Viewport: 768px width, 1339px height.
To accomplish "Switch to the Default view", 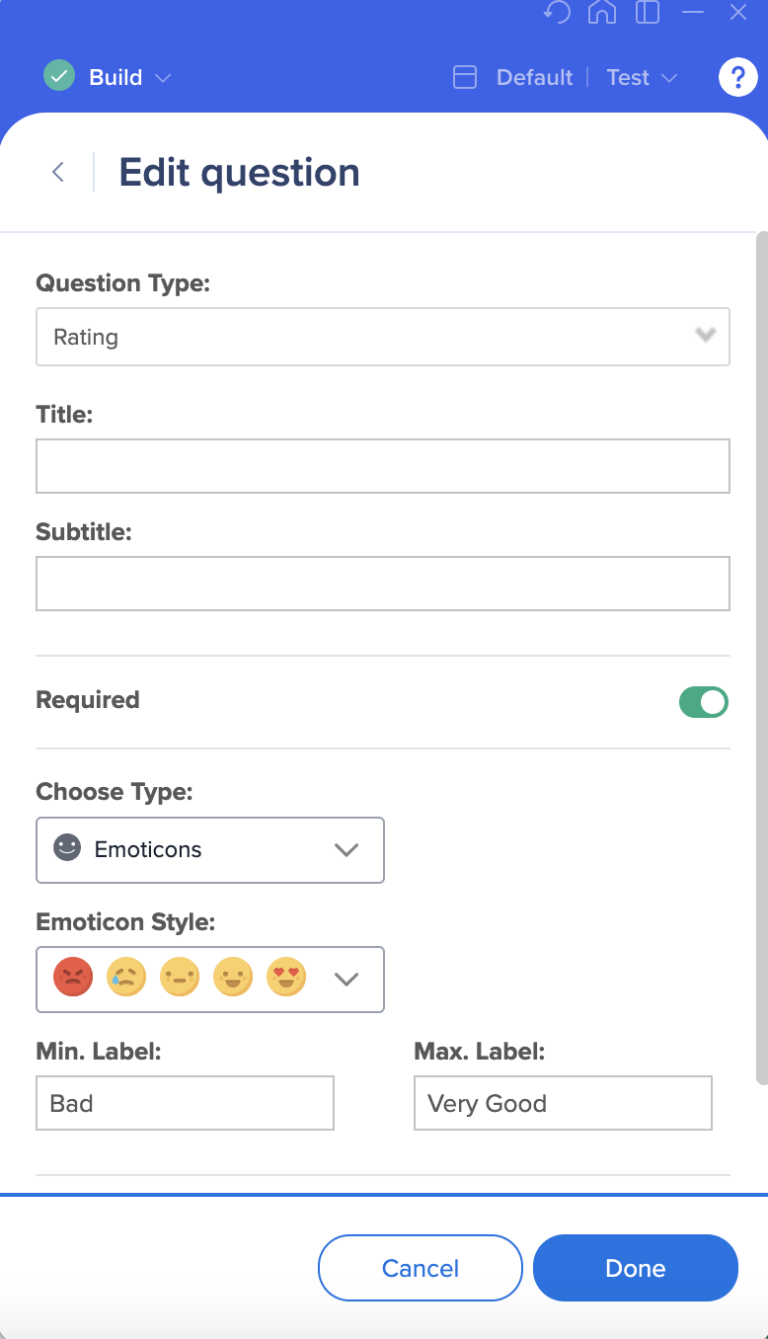I will click(x=534, y=77).
